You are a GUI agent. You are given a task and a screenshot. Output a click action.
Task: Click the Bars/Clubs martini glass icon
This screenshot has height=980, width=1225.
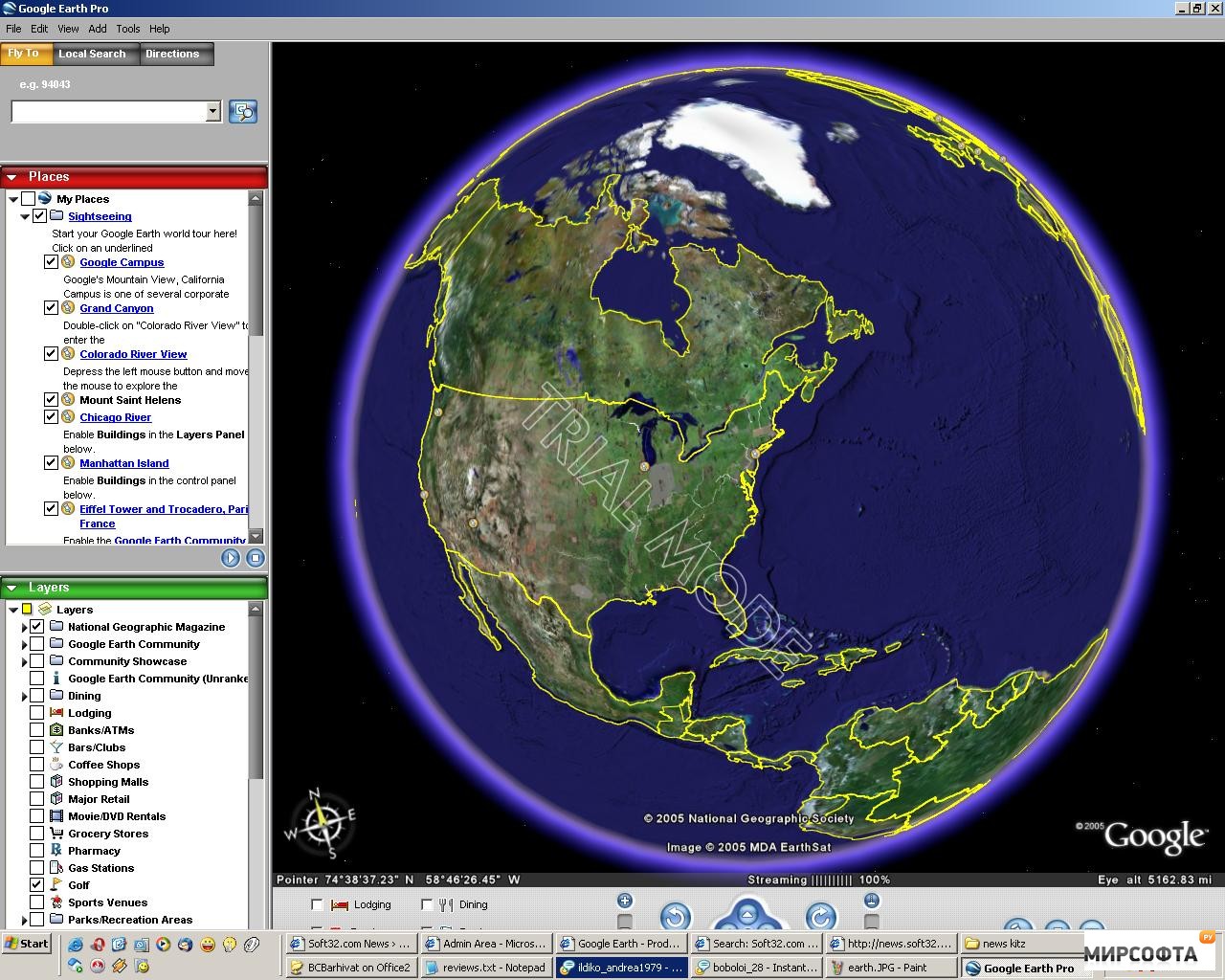pos(56,747)
